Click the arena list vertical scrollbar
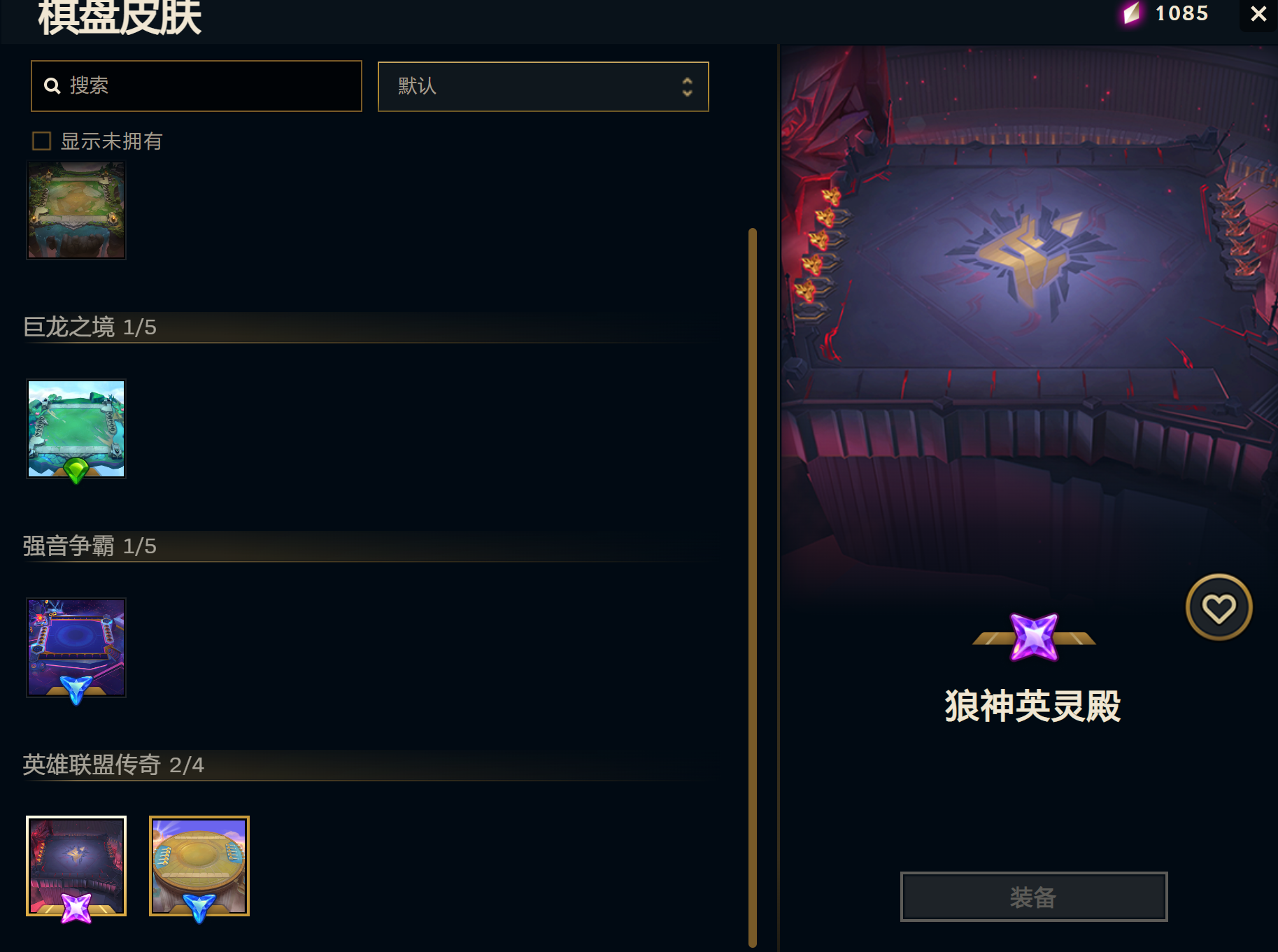 coord(753,588)
